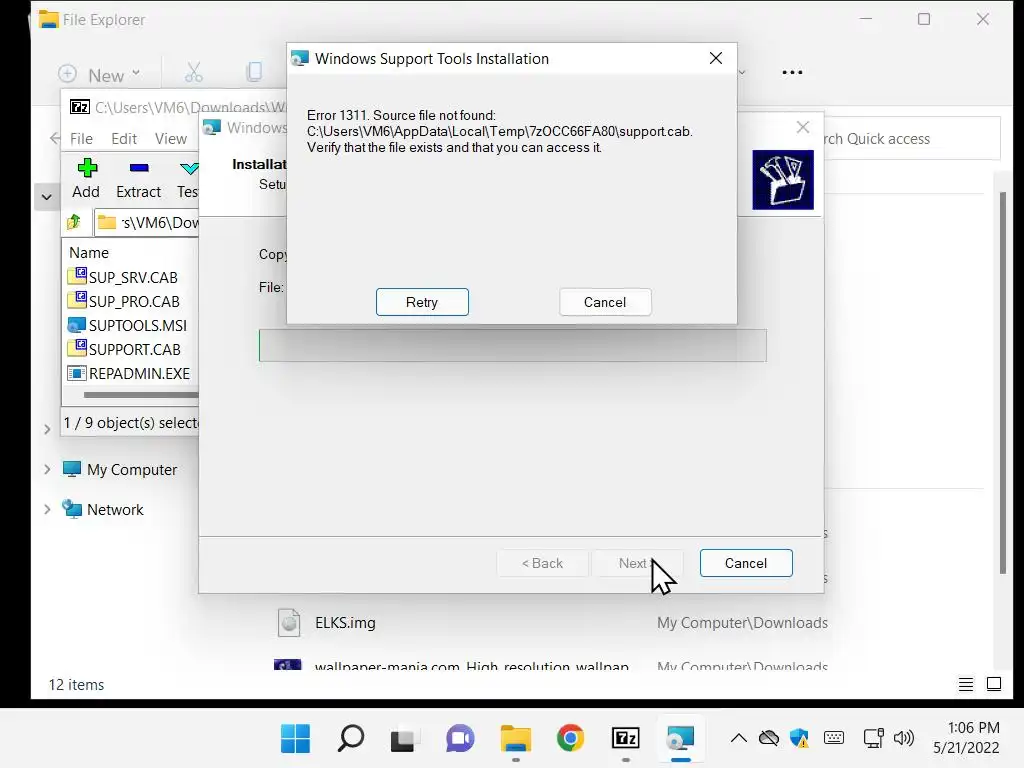The image size is (1024, 768).
Task: Select the ELKS.img file
Action: point(552,622)
